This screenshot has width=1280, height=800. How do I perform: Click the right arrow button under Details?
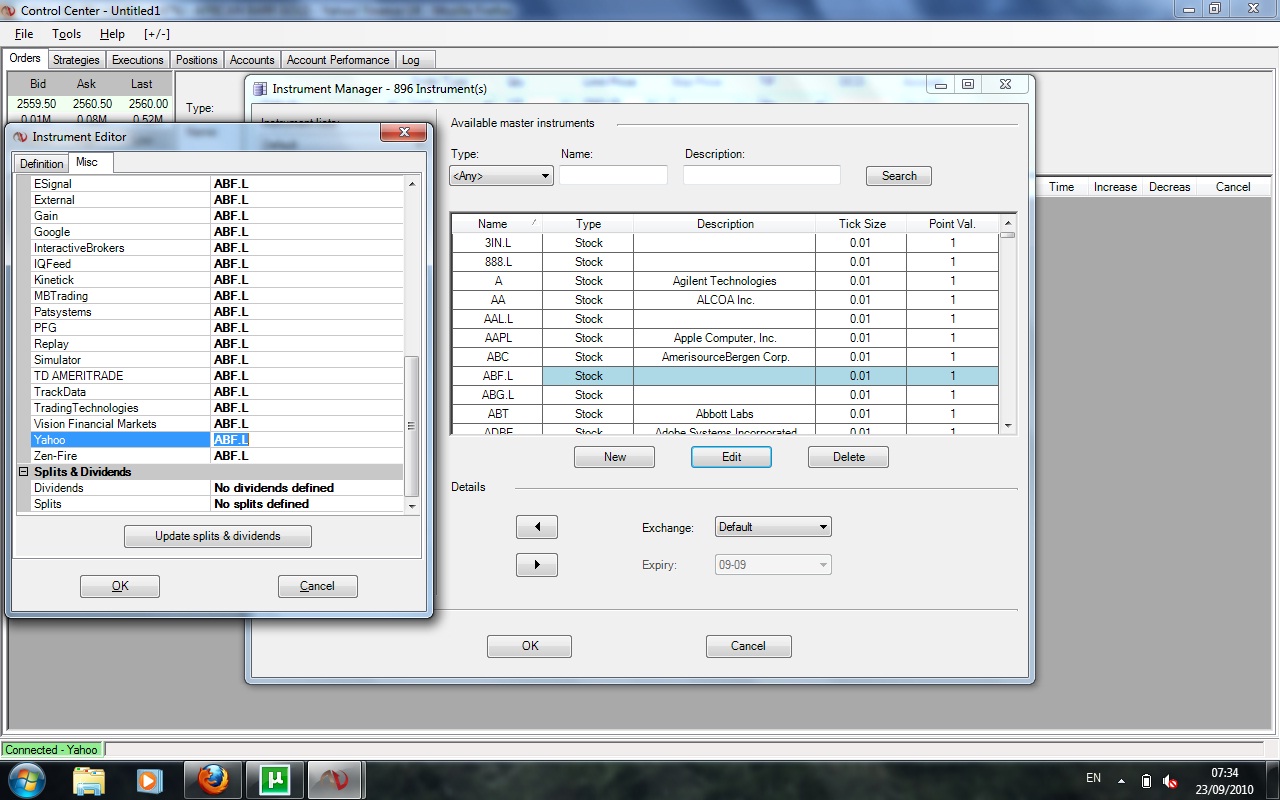[x=537, y=565]
